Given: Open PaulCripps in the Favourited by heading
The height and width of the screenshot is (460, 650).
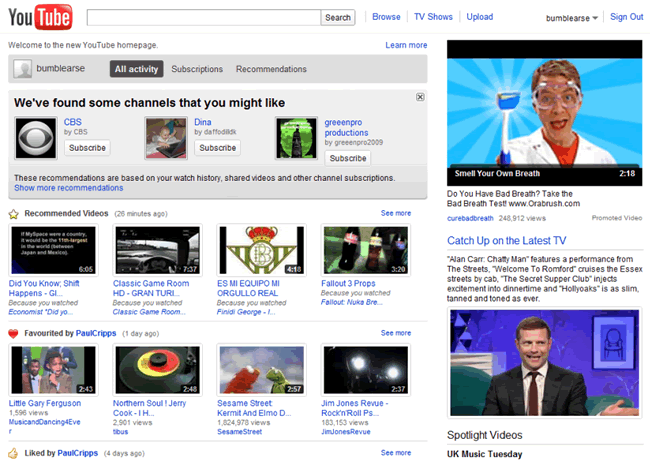Looking at the screenshot, I should (x=96, y=333).
